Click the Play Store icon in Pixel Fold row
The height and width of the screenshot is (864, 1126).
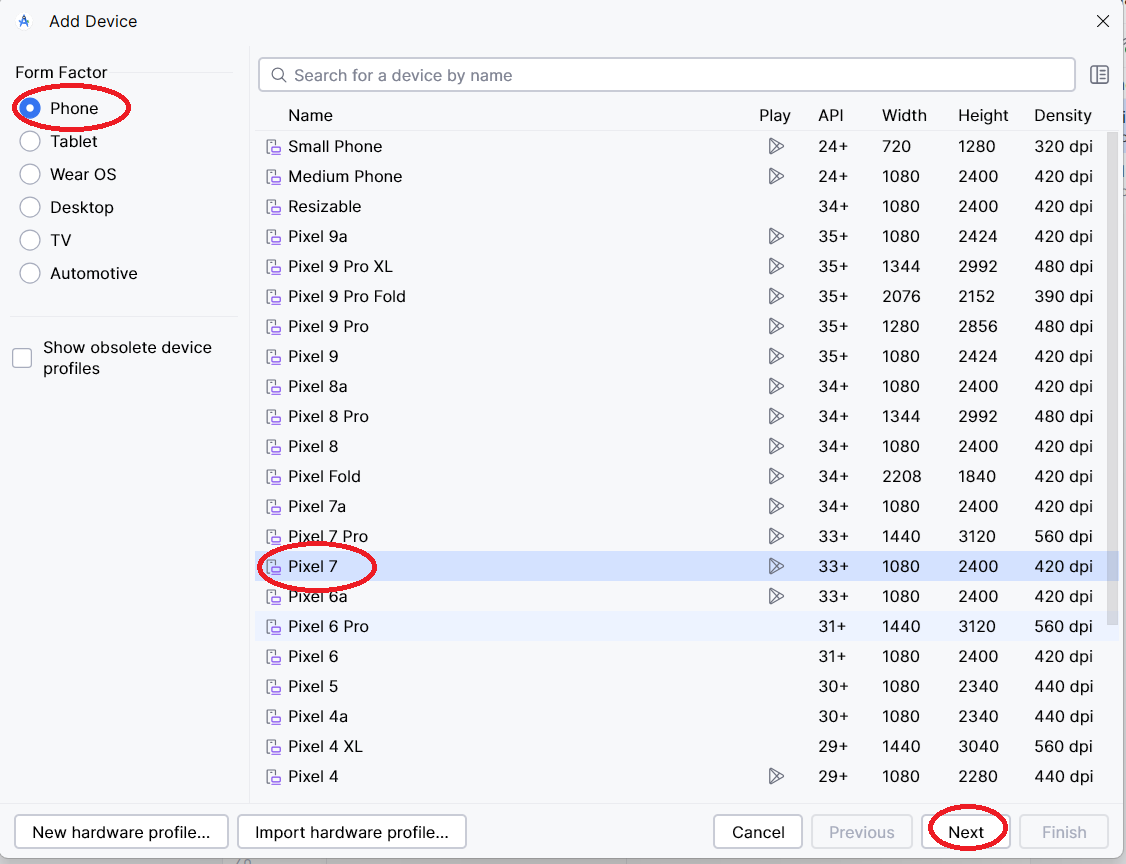pos(775,476)
